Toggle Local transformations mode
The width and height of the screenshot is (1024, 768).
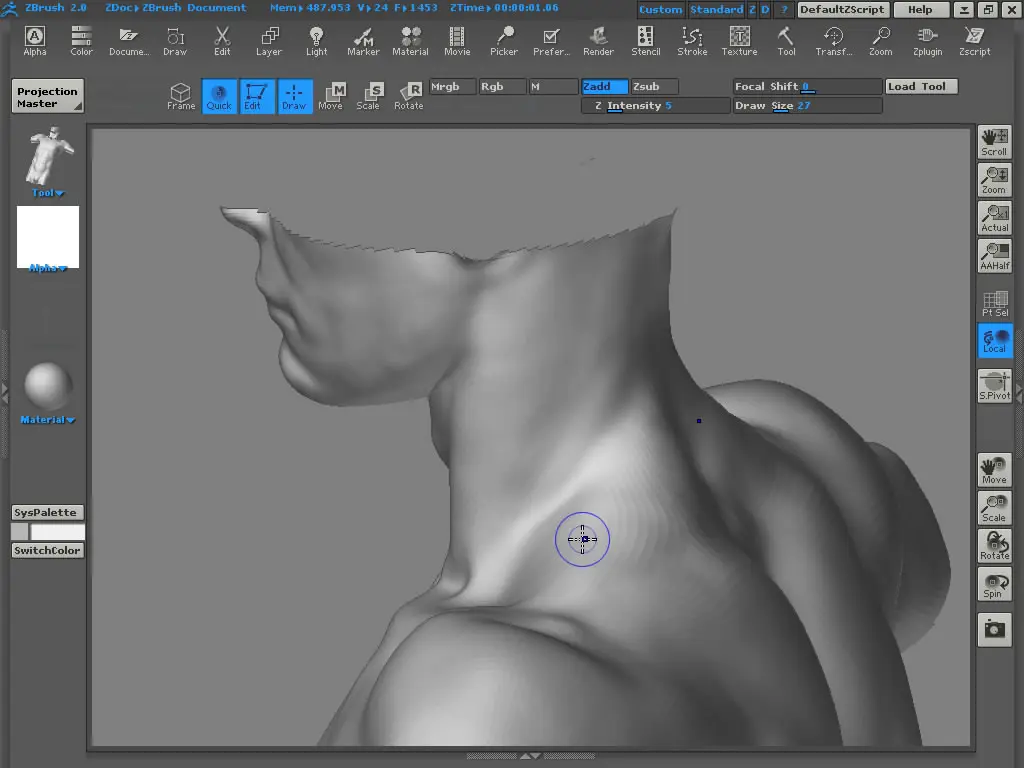tap(994, 341)
